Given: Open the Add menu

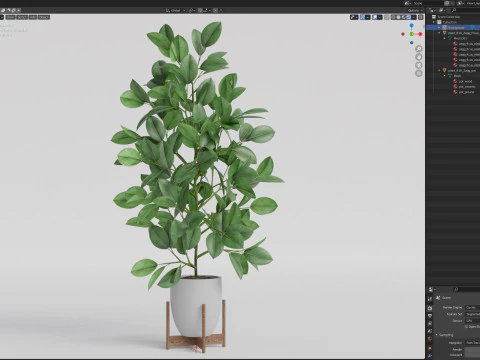Looking at the screenshot, I should [33, 17].
